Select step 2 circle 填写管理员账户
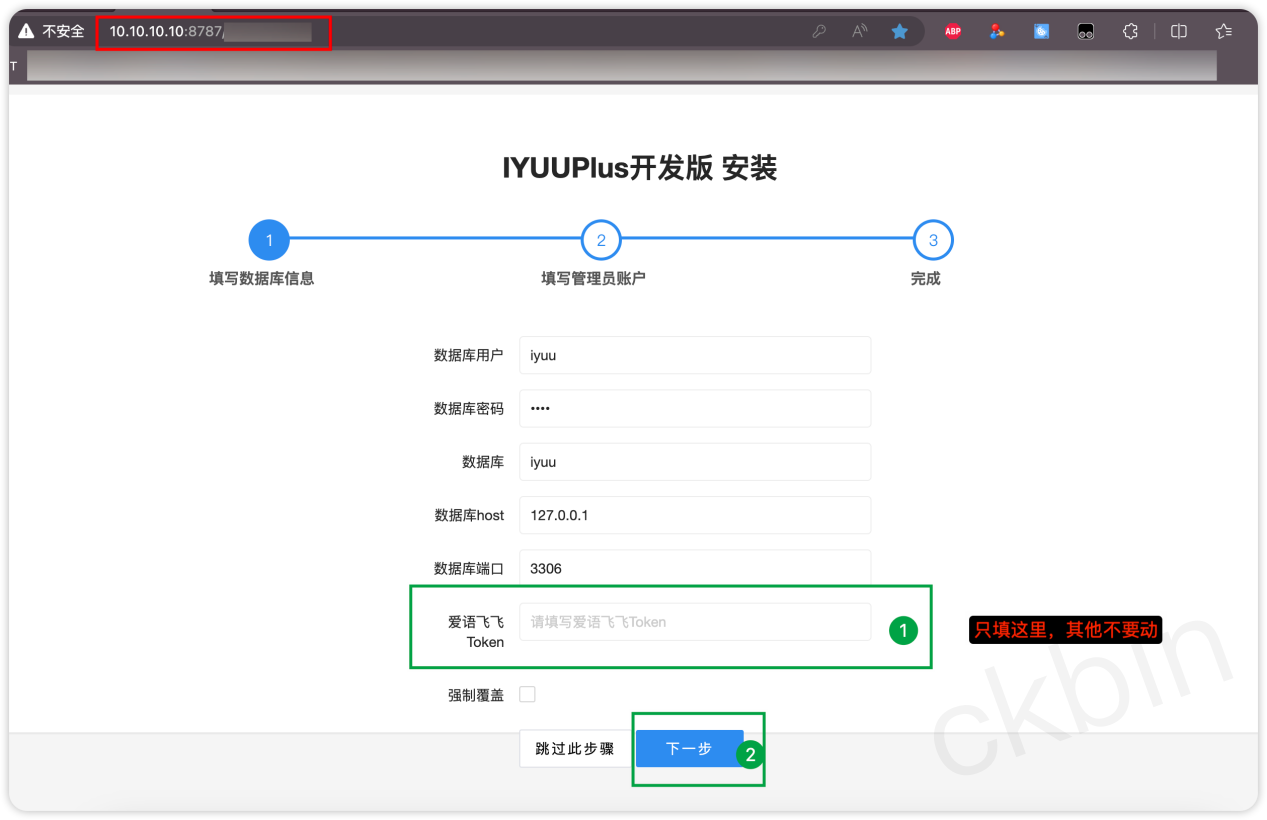Viewport: 1267px width, 820px height. click(x=601, y=241)
